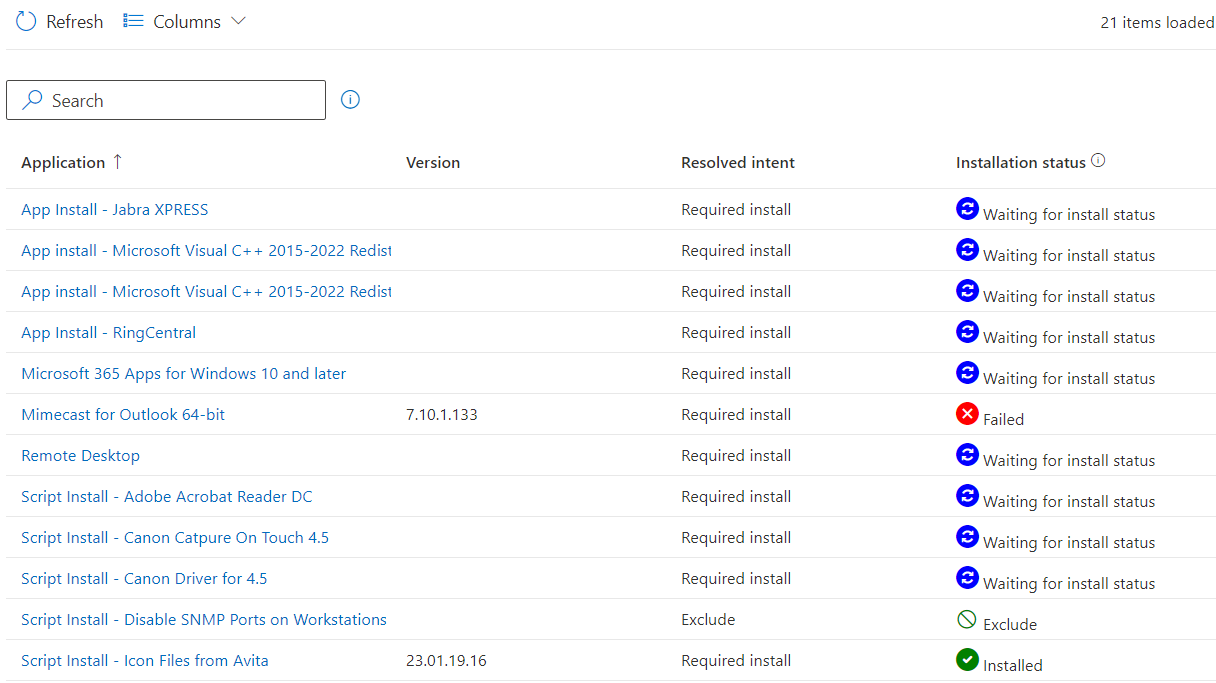Click the info icon beside Search box
Image resolution: width=1216 pixels, height=683 pixels.
[350, 100]
